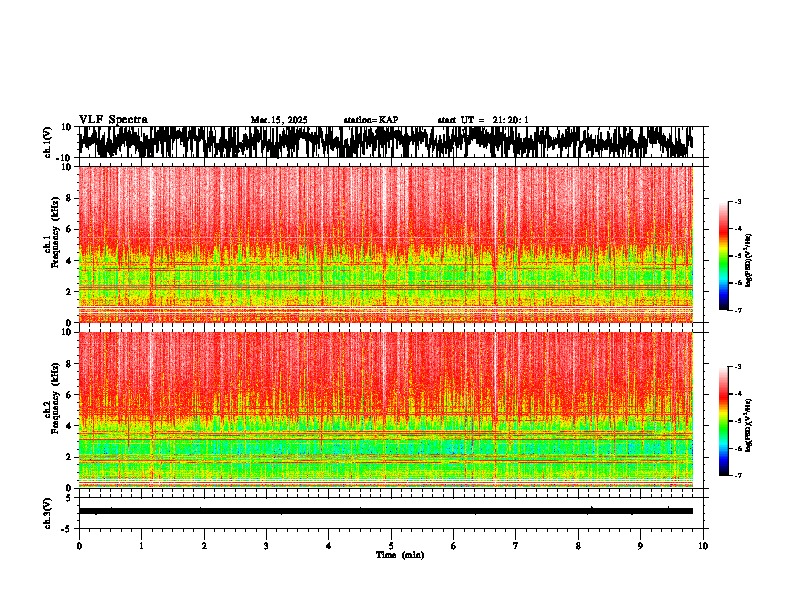Click the "4" kHz tick on ch.2 spectrogram axis

click(69, 426)
